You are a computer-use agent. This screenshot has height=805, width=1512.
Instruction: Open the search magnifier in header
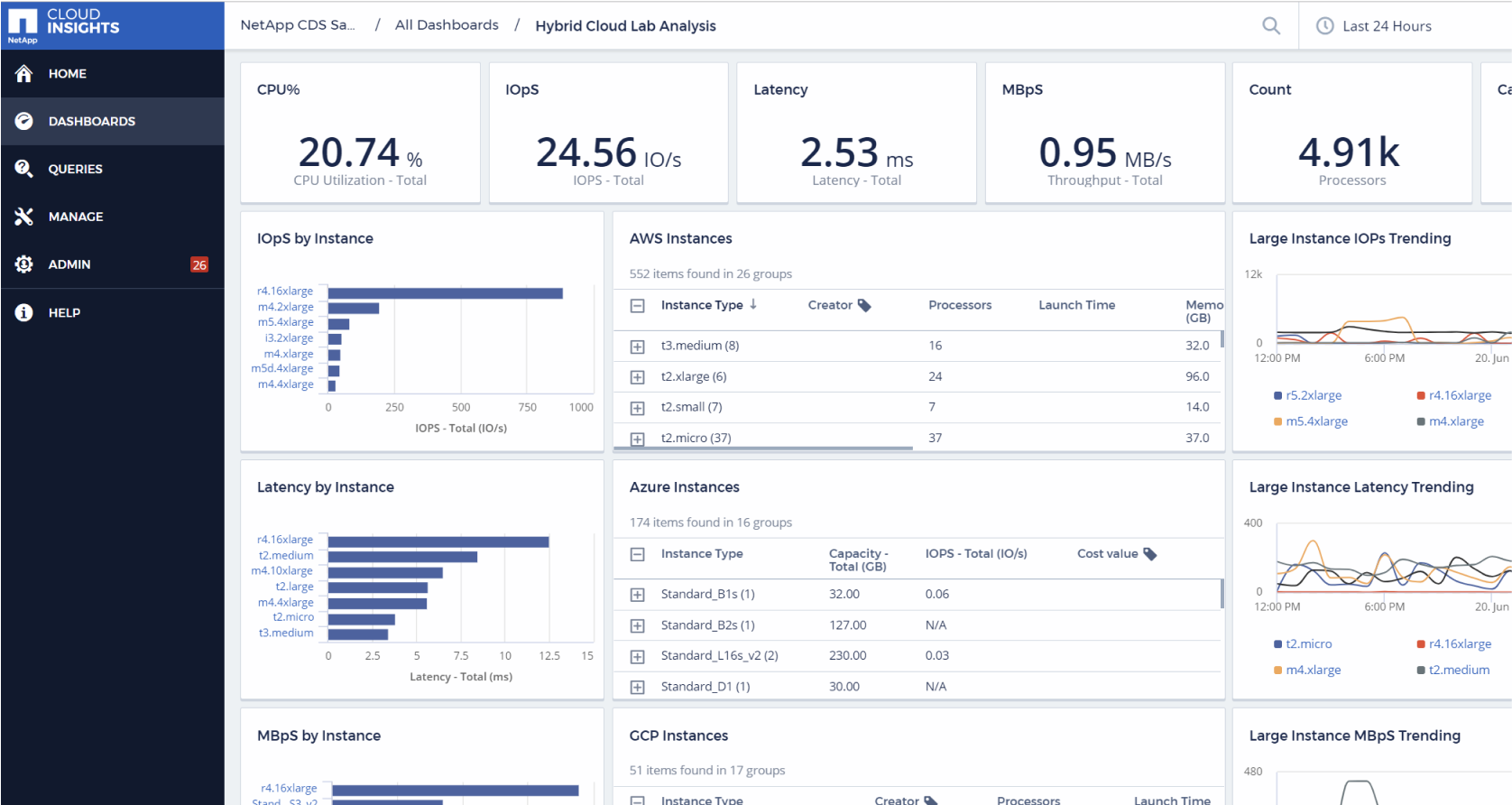pyautogui.click(x=1271, y=26)
